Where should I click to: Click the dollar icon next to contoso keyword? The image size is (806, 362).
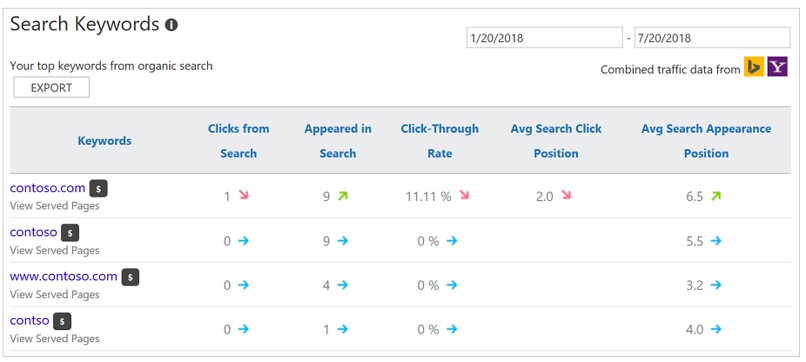tap(70, 233)
